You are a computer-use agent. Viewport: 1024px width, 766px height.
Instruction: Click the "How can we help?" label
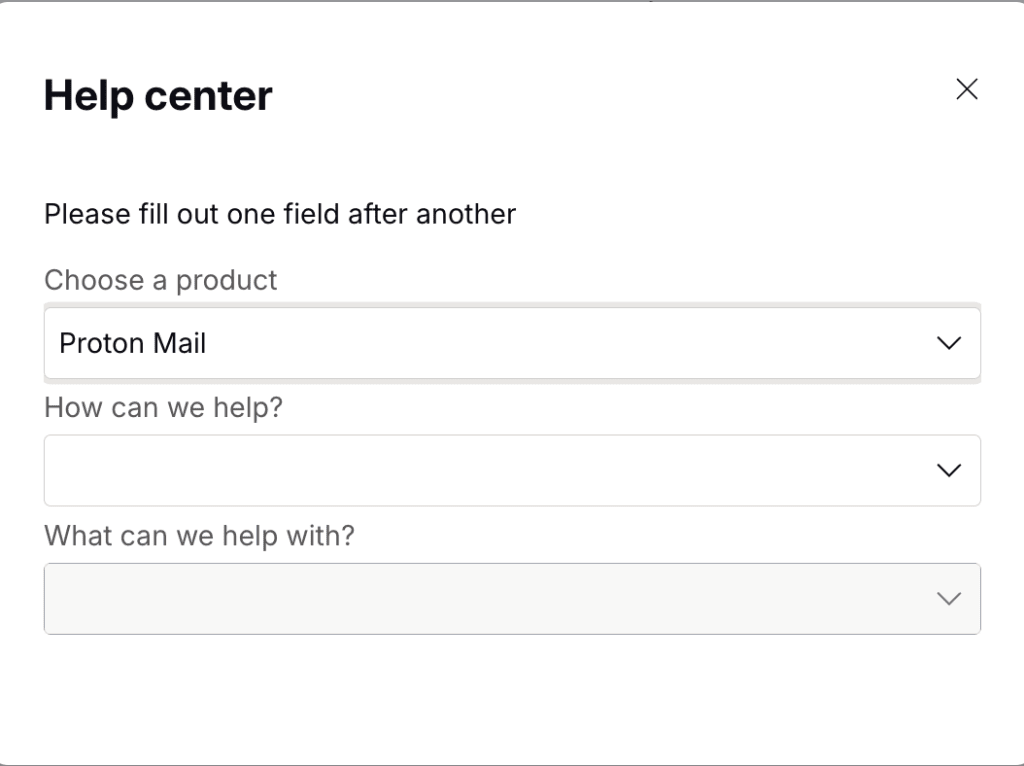point(164,408)
